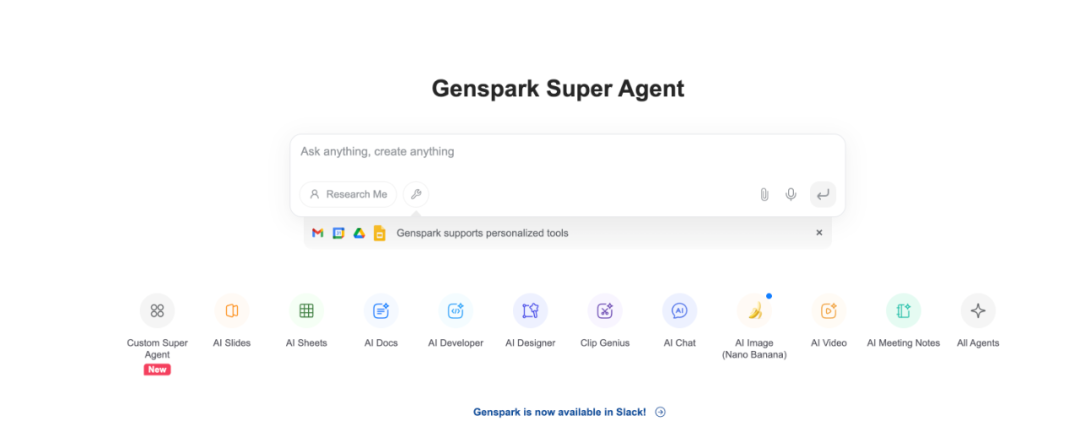
Task: Open AI Image Nano Banana icon
Action: [754, 311]
